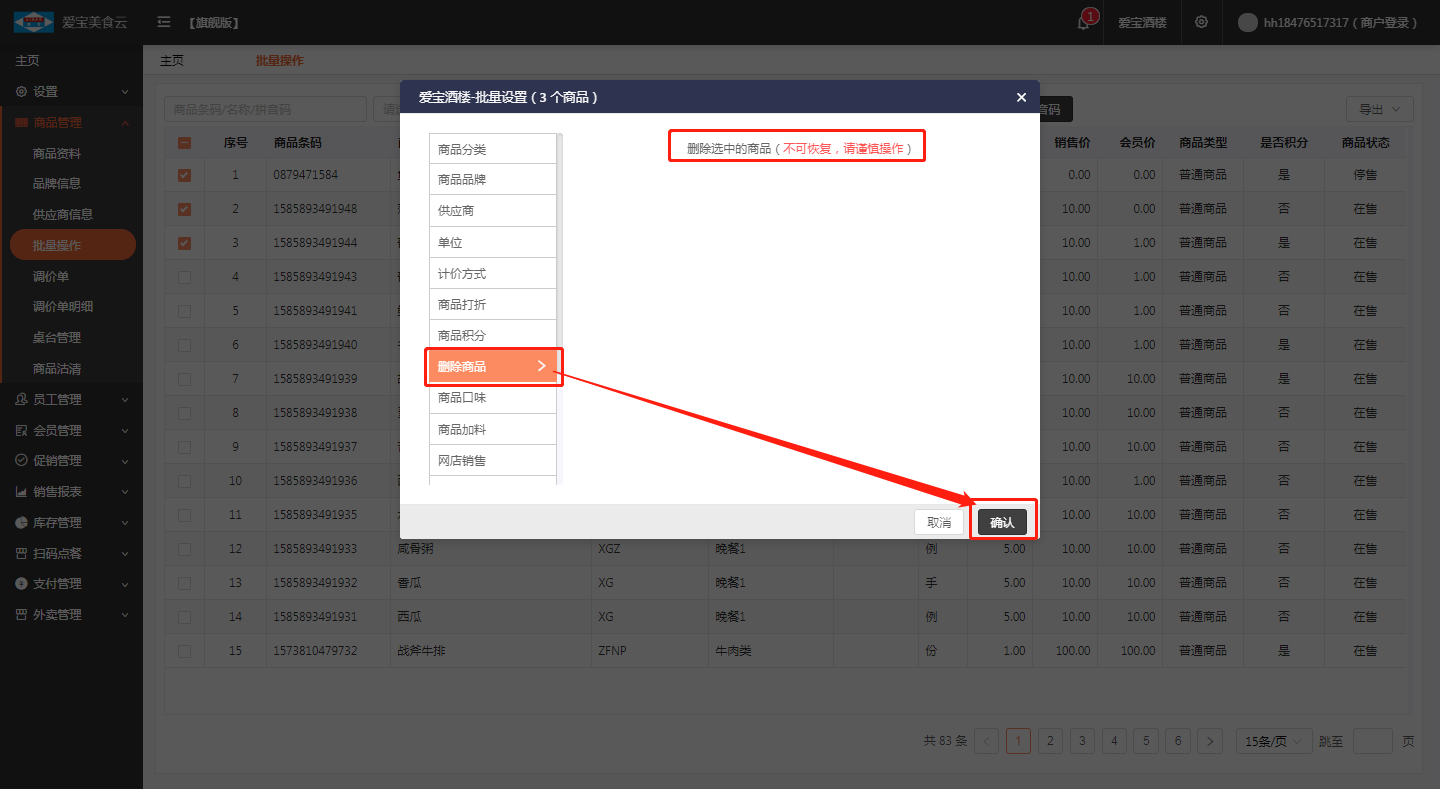The height and width of the screenshot is (789, 1440).
Task: Click the user avatar icon
Action: (x=1247, y=22)
